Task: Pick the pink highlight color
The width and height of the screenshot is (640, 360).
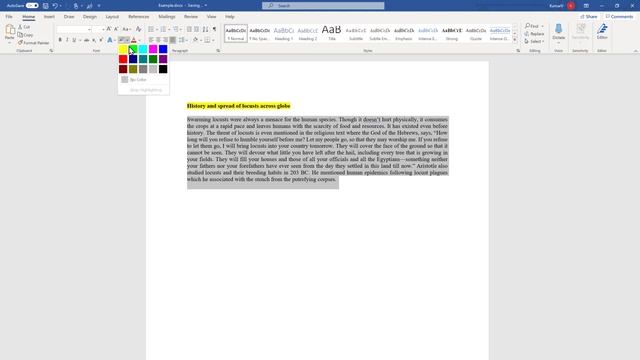Action: tap(153, 49)
